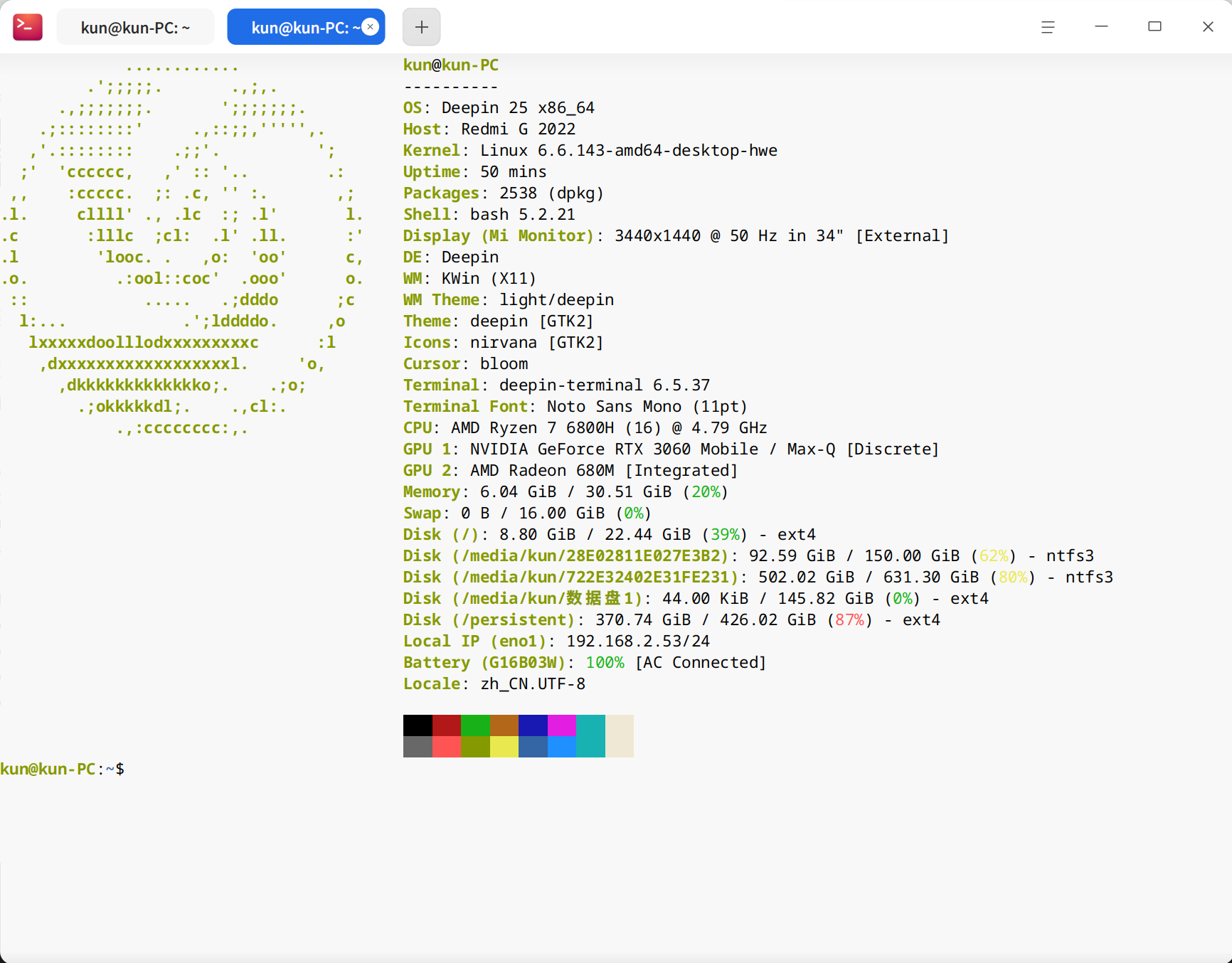Click the Disk 数据盘1 ext4 line
This screenshot has height=963, width=1232.
(696, 598)
